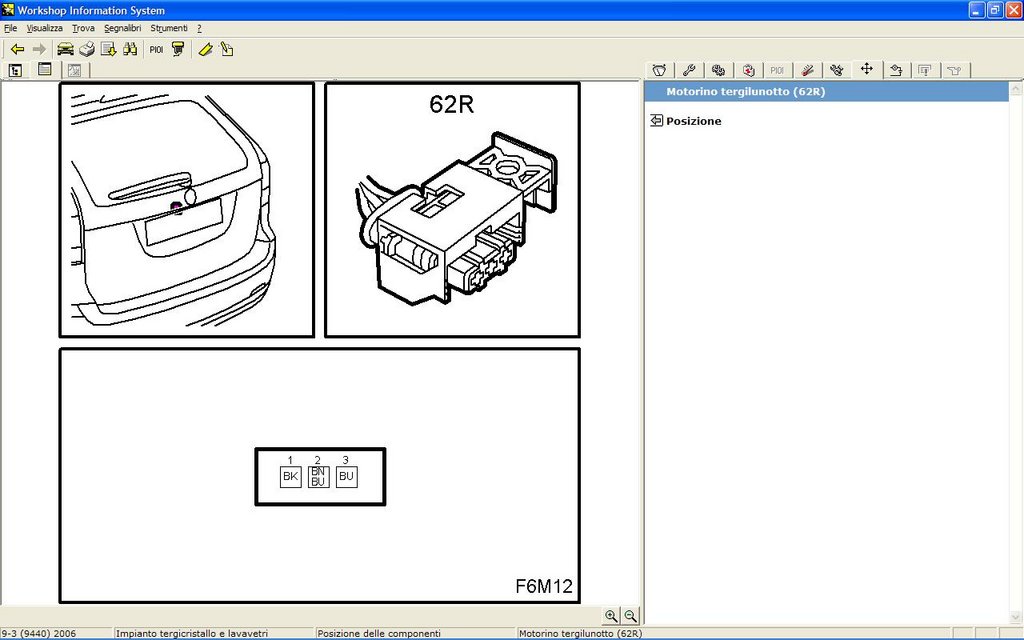Close the Workshop Information System window
Screen dimensions: 1024x640
tap(1014, 10)
